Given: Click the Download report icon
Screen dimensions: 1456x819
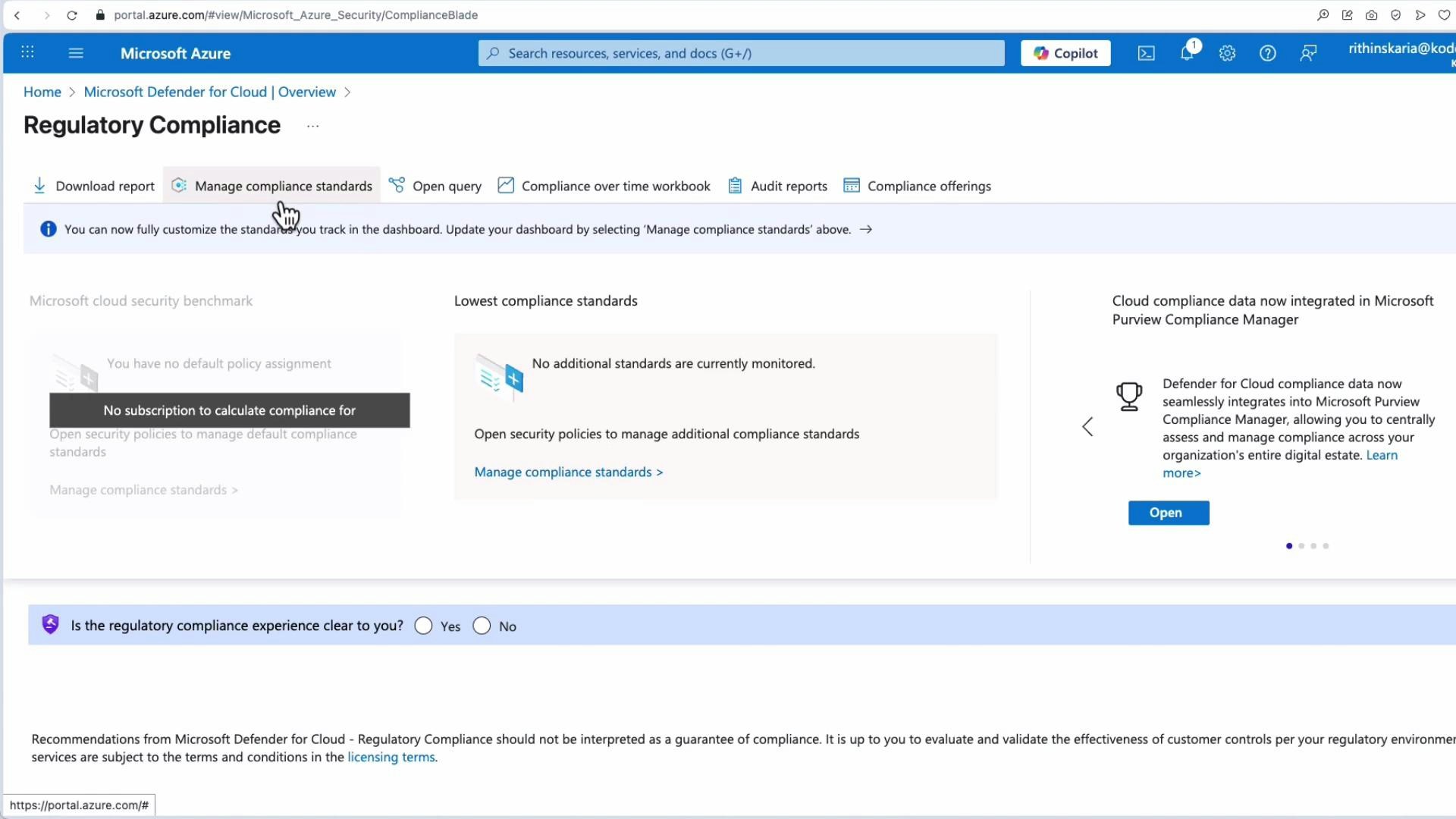Looking at the screenshot, I should (x=39, y=186).
